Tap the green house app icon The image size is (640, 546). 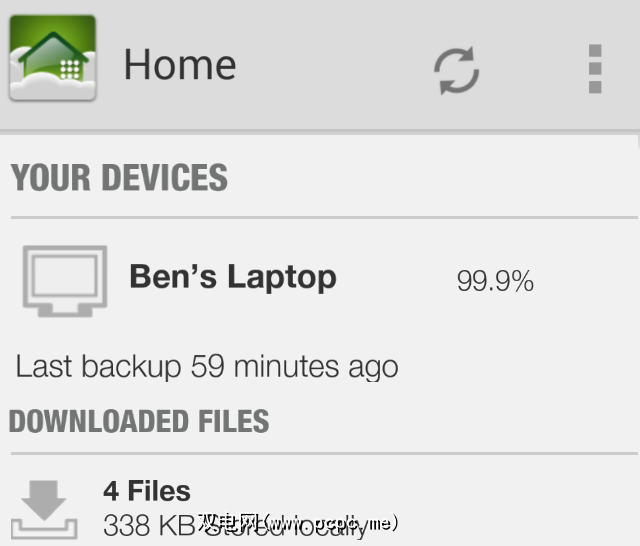point(52,59)
